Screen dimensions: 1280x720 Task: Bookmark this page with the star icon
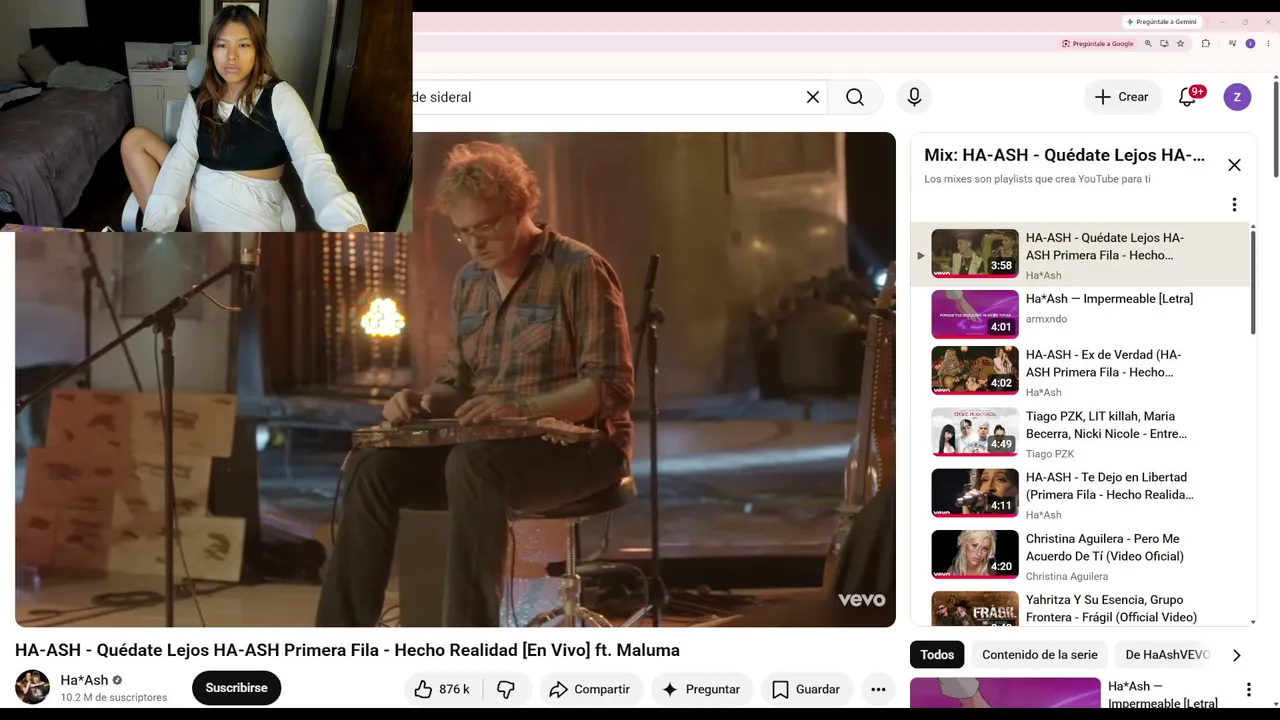point(1180,44)
